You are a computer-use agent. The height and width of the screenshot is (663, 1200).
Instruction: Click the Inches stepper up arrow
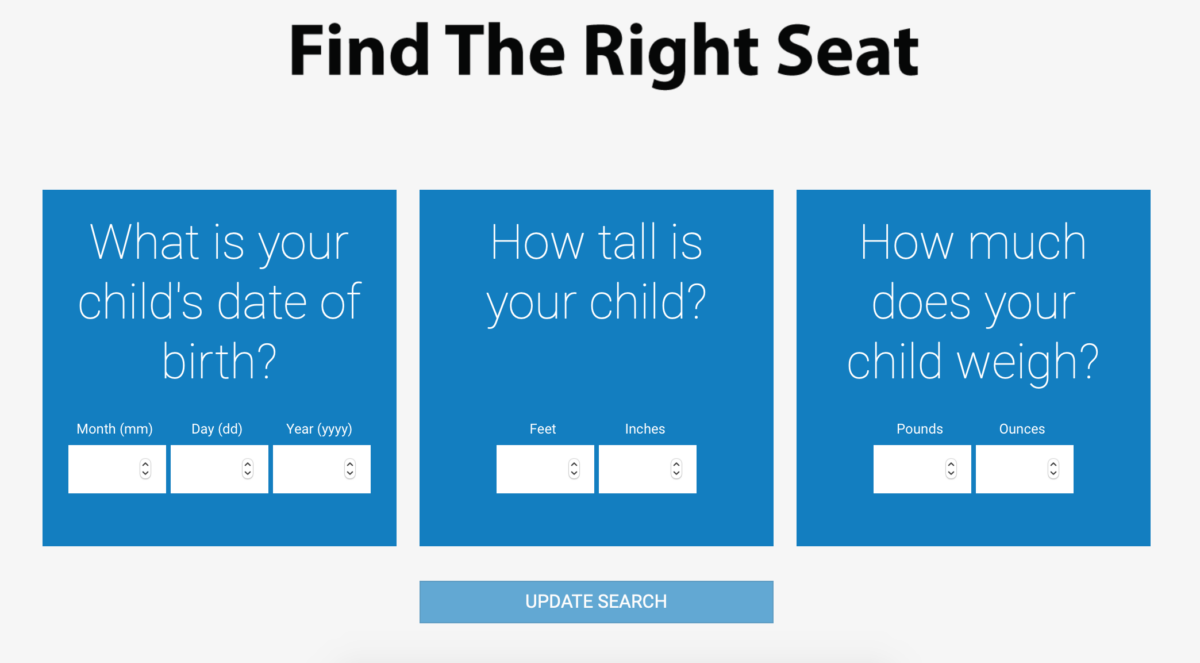[678, 463]
